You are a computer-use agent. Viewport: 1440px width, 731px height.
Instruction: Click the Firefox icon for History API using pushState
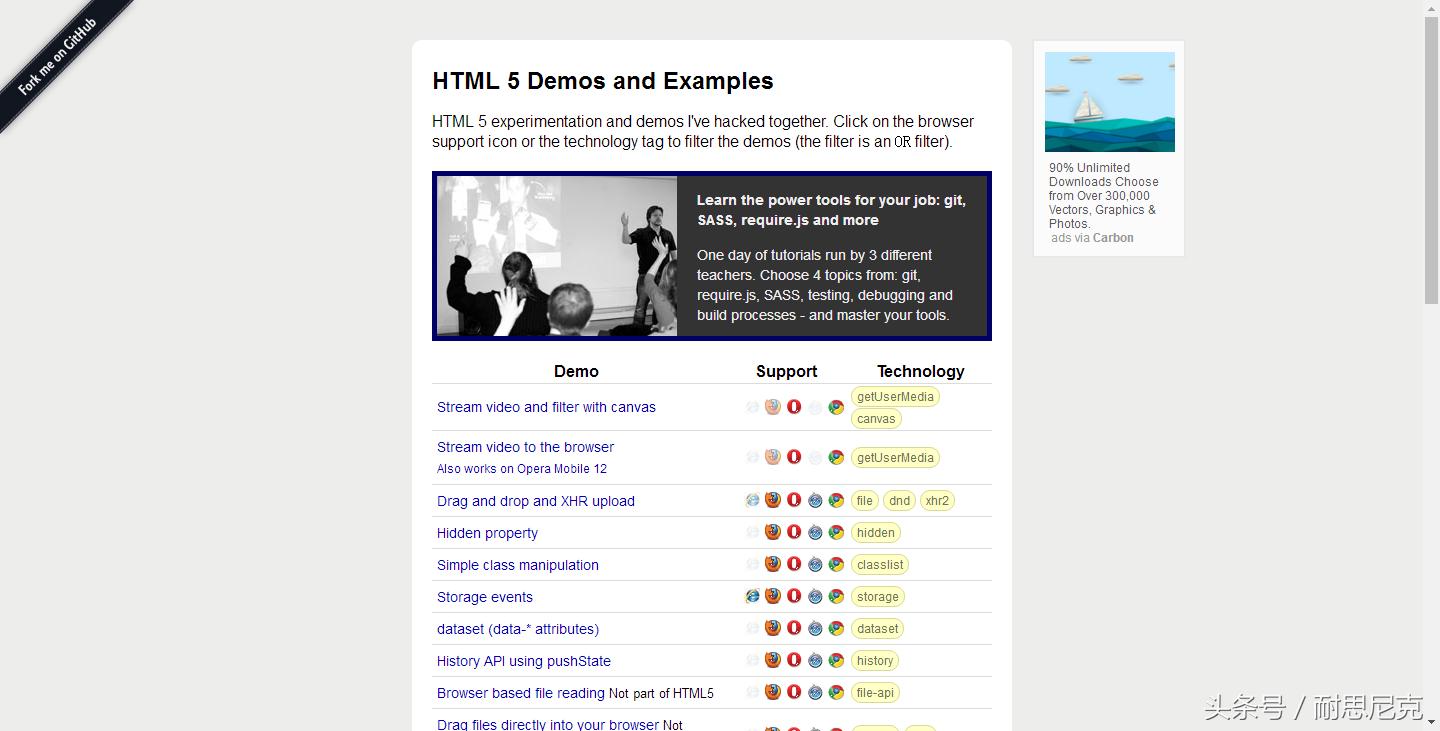click(772, 659)
